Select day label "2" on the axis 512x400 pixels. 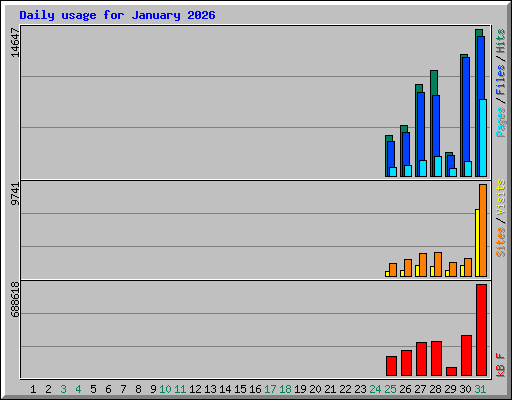(x=48, y=389)
